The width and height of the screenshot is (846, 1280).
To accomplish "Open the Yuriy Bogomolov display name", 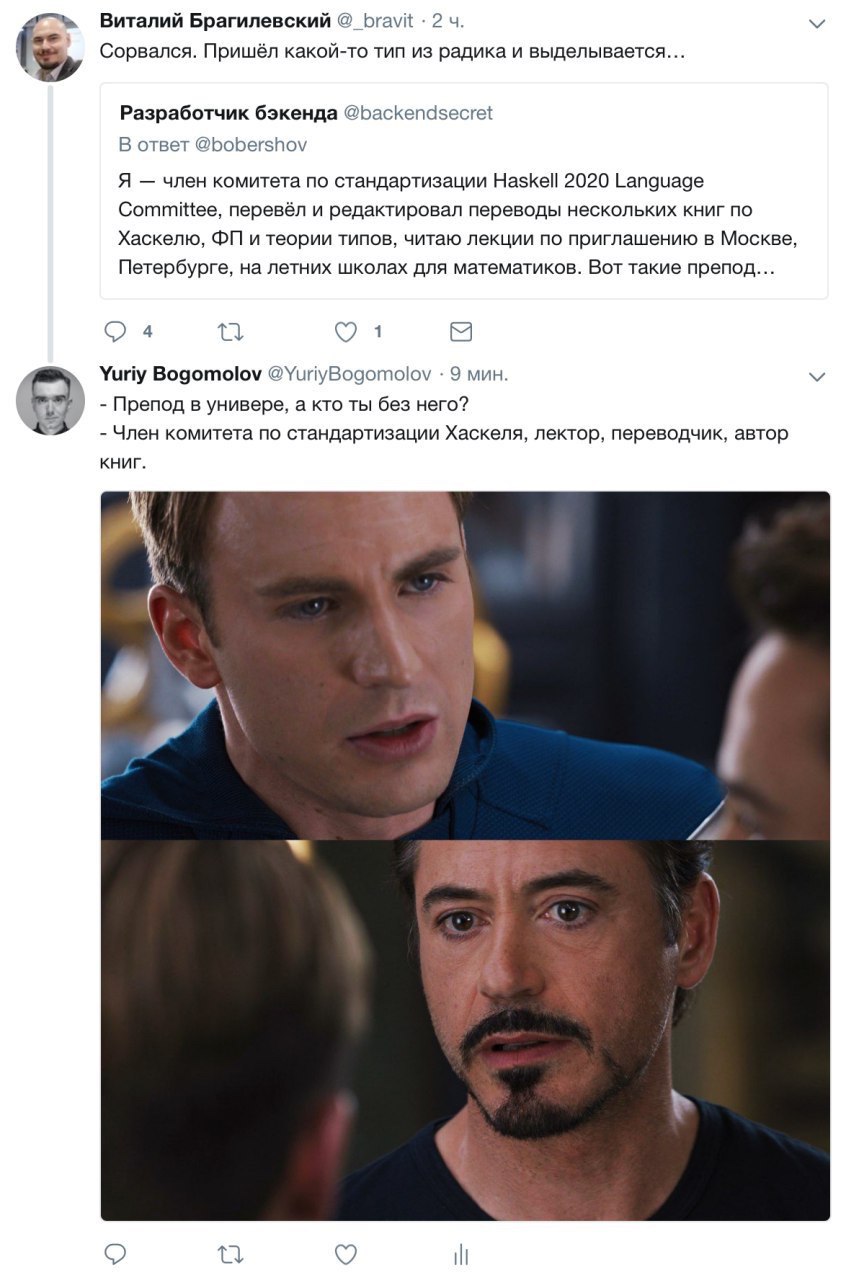I will [x=181, y=374].
